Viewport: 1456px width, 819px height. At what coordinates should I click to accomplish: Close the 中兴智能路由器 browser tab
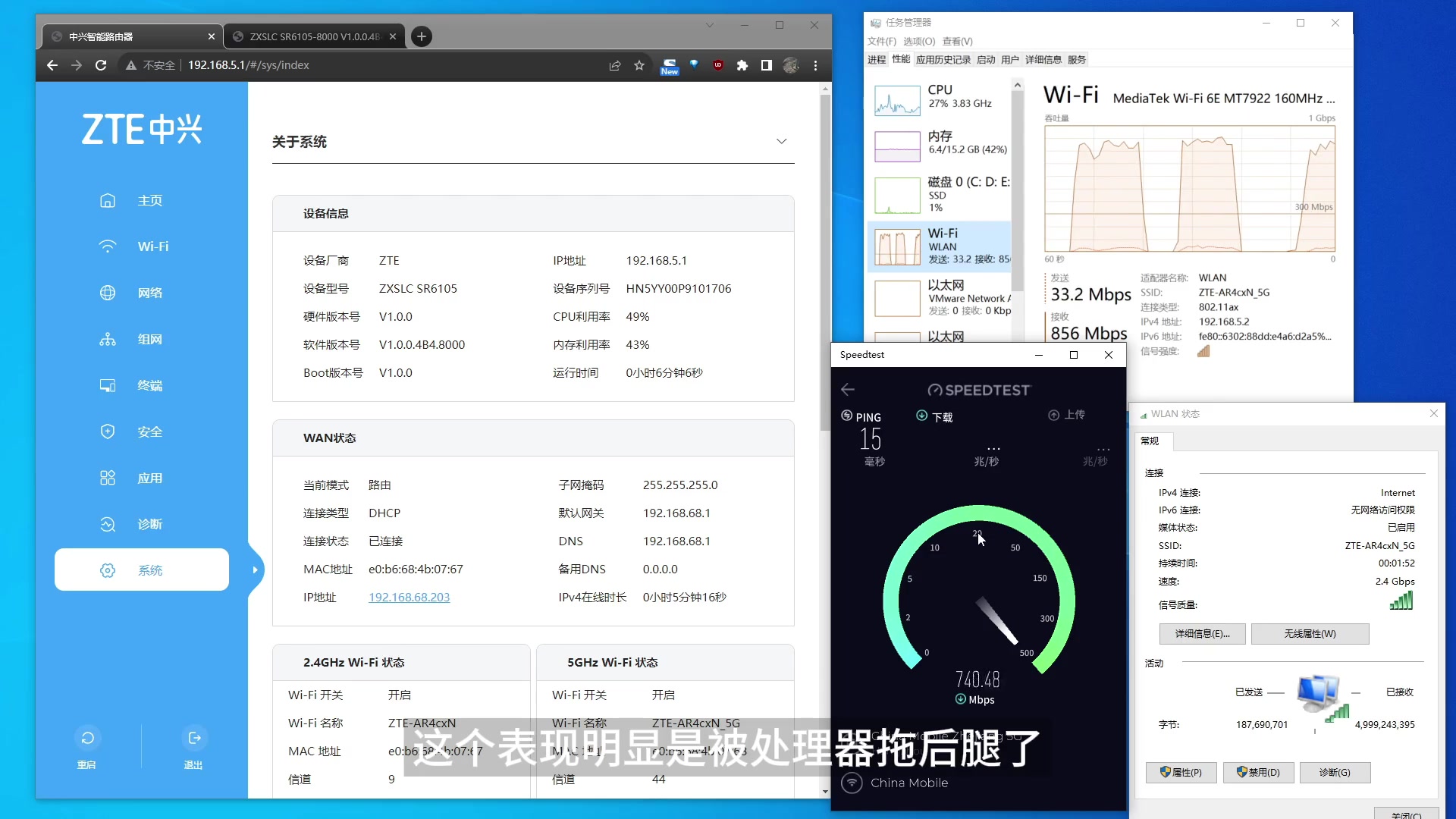(212, 36)
